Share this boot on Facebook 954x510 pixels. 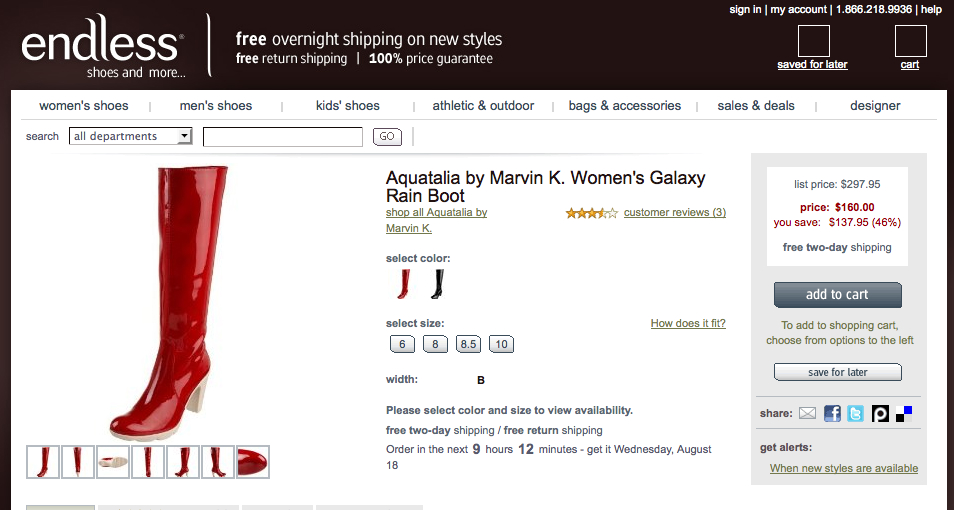coord(832,413)
